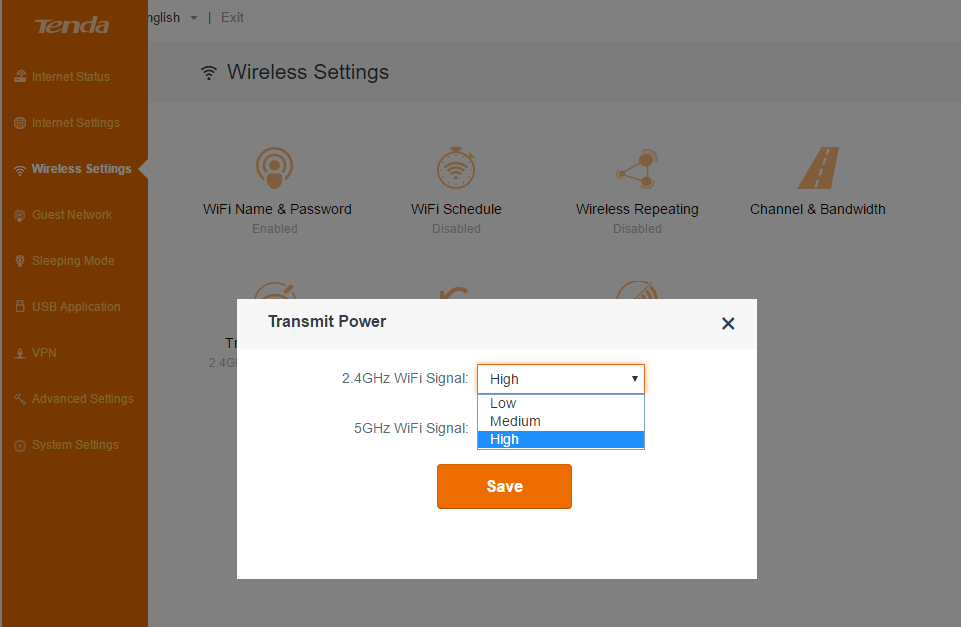The width and height of the screenshot is (961, 627).
Task: Close the Transmit Power dialog
Action: [x=728, y=323]
